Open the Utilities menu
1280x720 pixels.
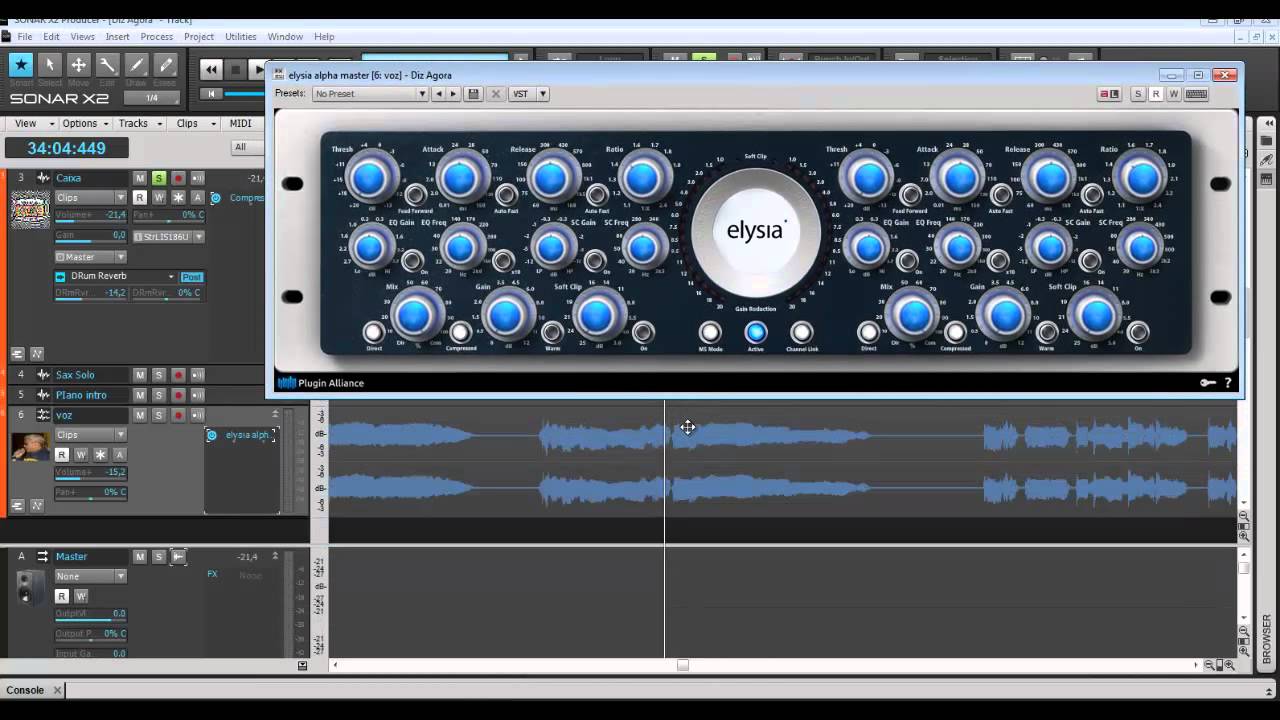[x=241, y=37]
